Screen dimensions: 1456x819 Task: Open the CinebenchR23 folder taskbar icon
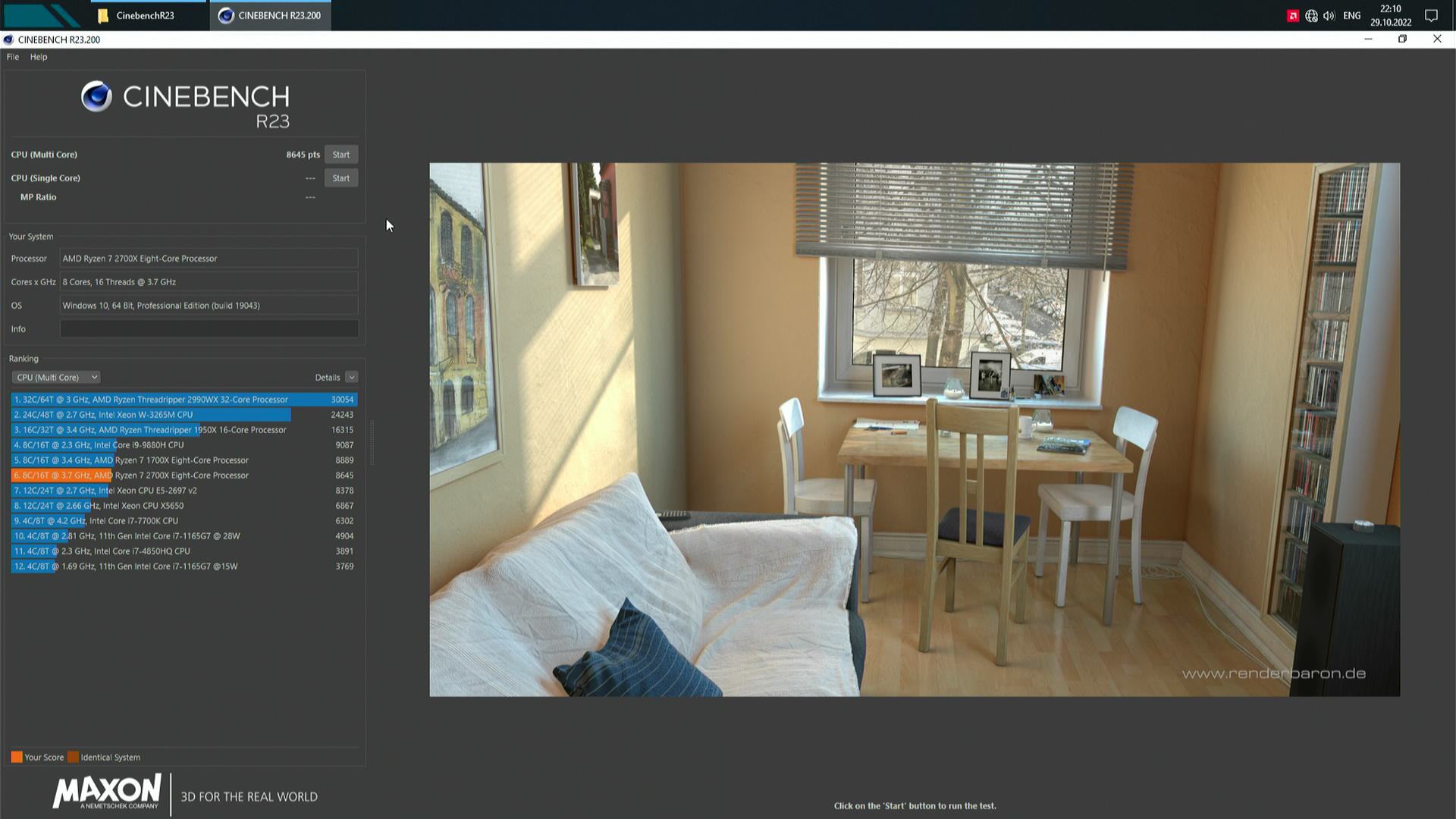pos(103,15)
